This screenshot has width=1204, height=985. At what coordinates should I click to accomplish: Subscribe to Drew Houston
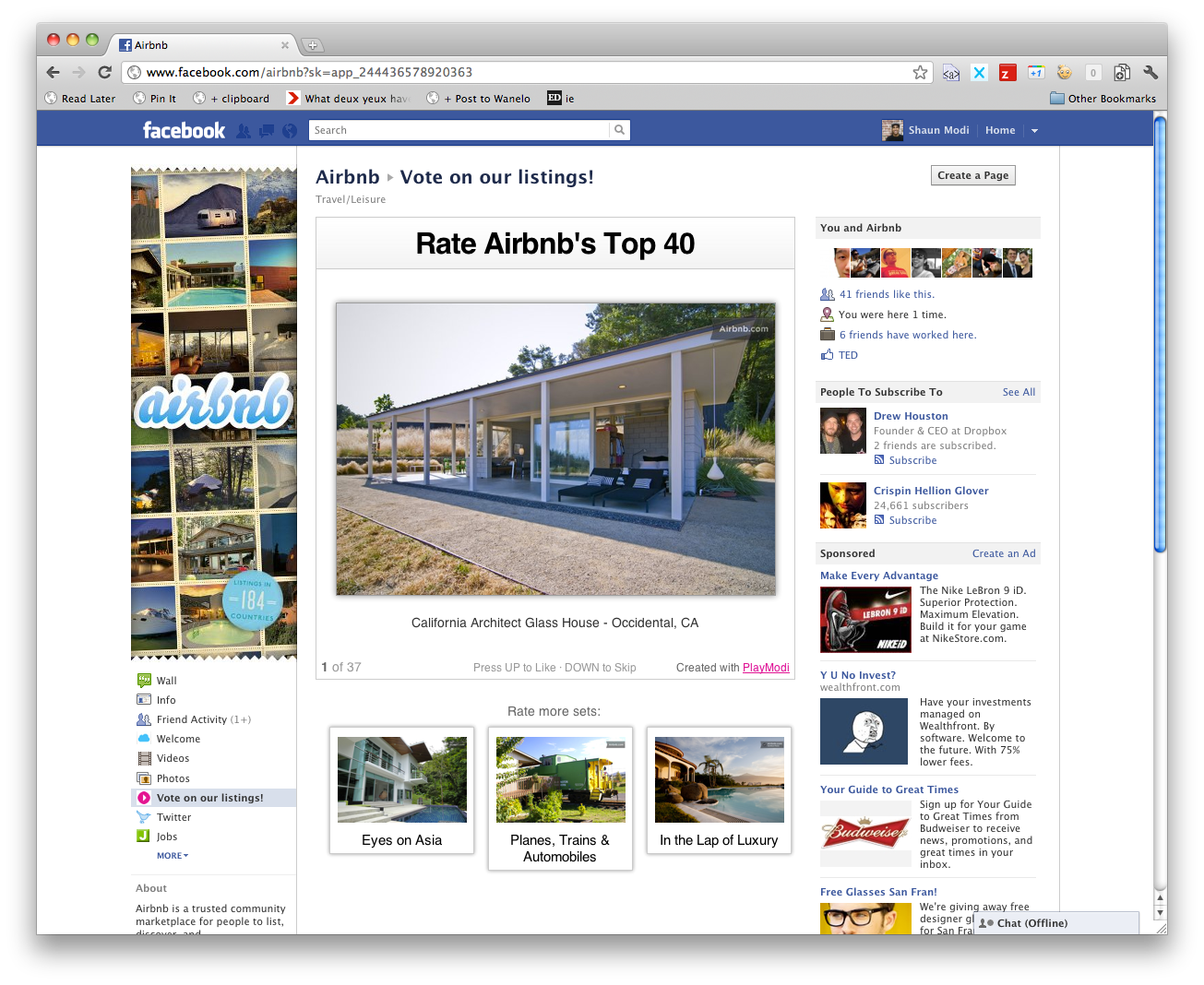[x=912, y=460]
